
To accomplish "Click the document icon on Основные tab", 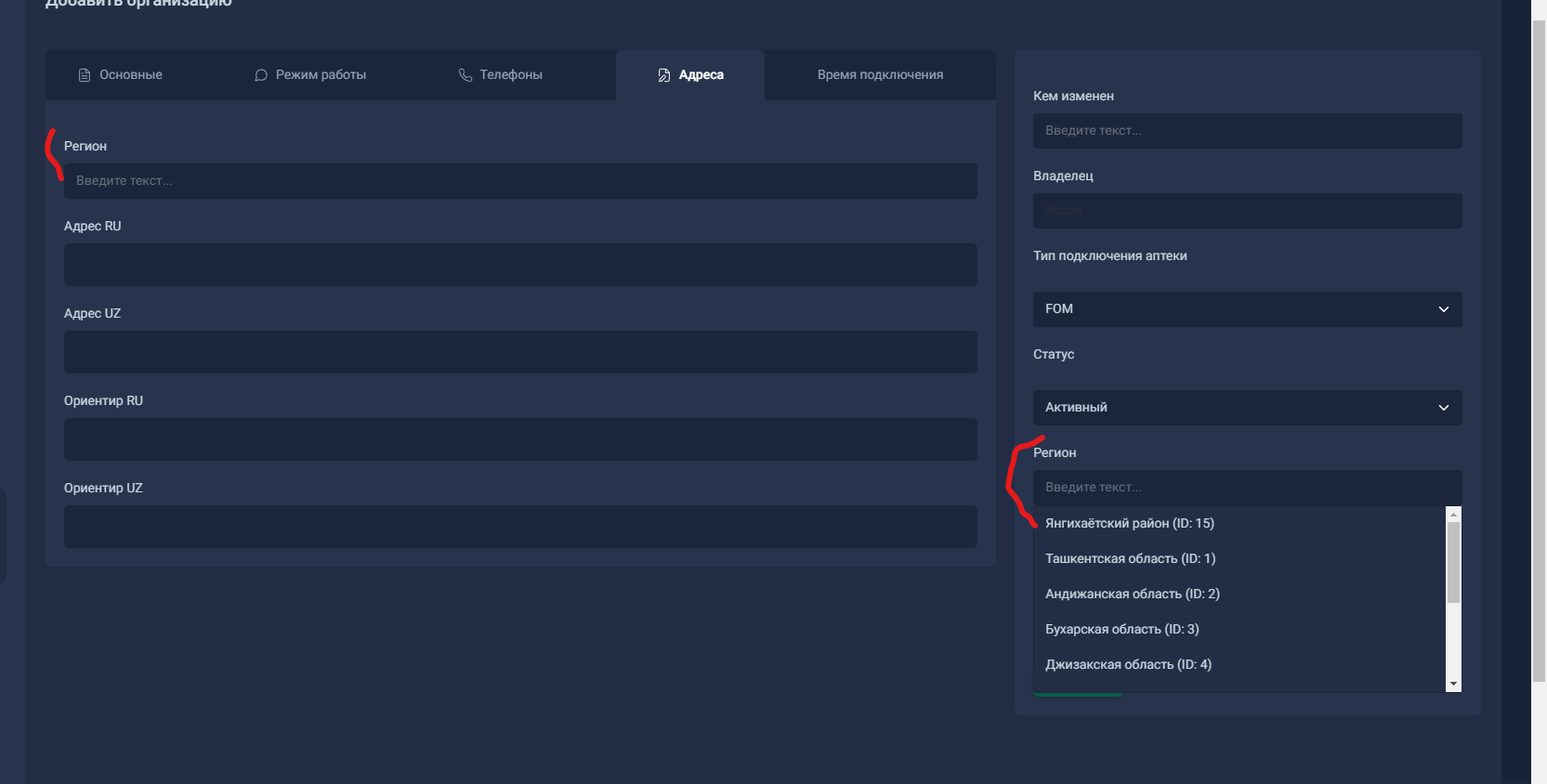I will (85, 75).
